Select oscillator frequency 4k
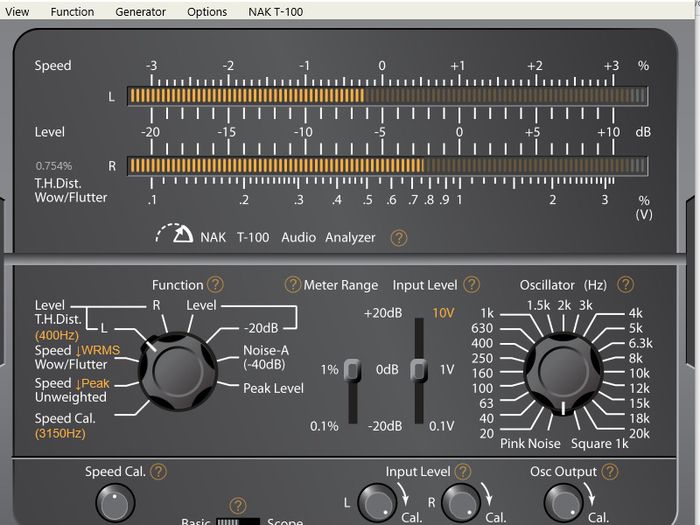Screen dimensions: 700x525 636,313
